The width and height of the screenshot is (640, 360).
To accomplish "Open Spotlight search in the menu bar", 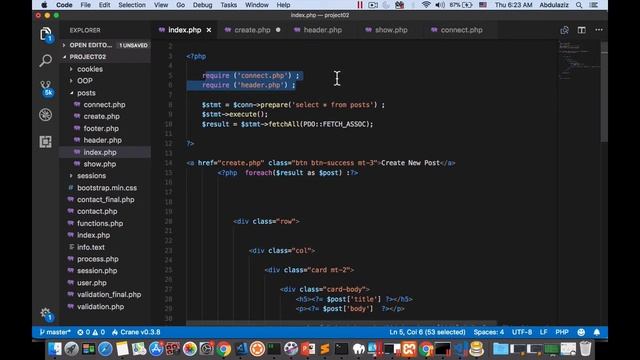I will click(x=579, y=5).
